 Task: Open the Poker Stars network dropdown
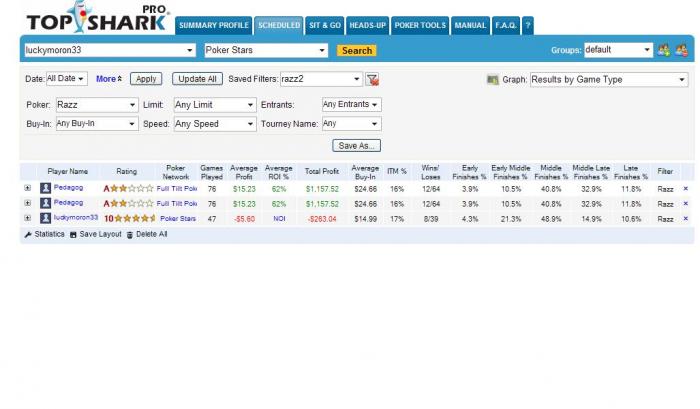click(266, 50)
